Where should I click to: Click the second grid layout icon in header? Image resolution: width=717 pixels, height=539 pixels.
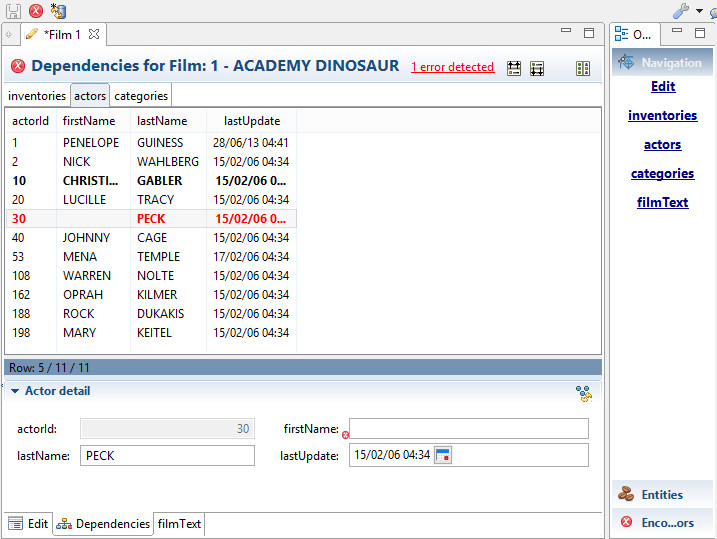click(x=537, y=68)
